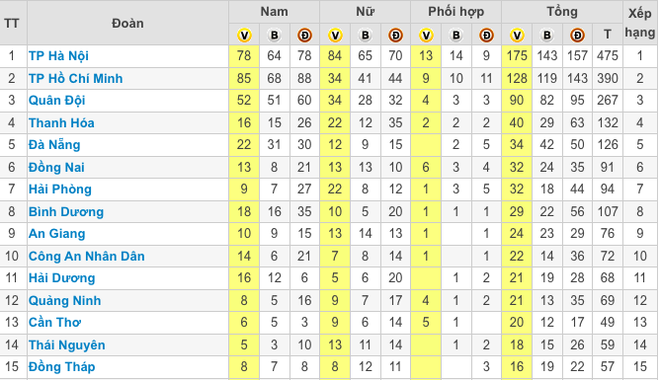Click the gold medal icon under Tổng
Screen dimensions: 660x380
pos(517,35)
